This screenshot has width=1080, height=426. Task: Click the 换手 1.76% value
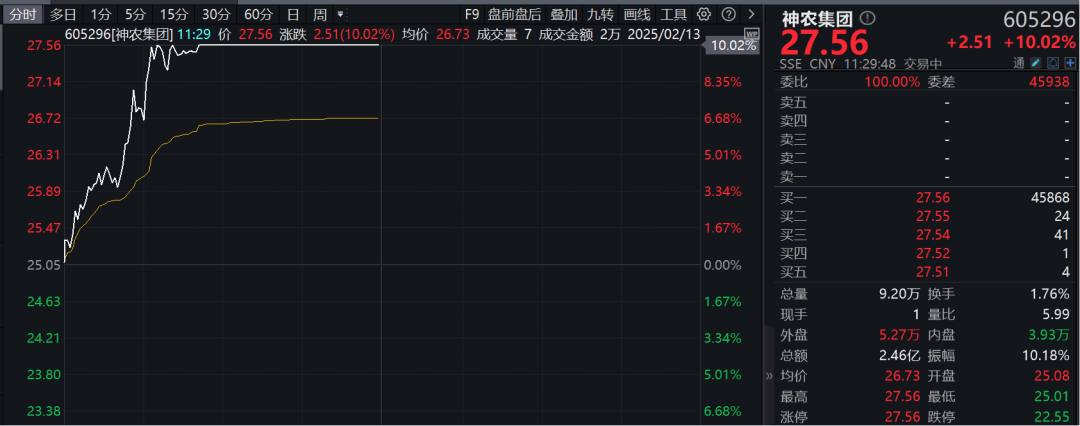[x=1050, y=294]
